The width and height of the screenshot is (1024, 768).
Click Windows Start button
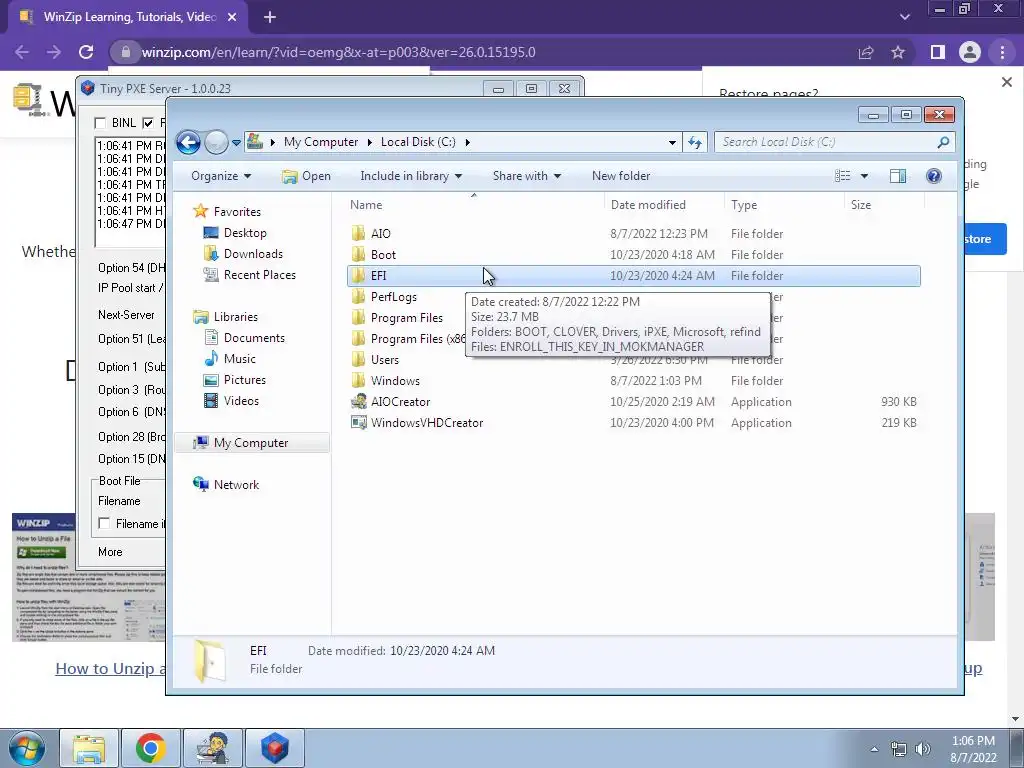click(x=27, y=748)
